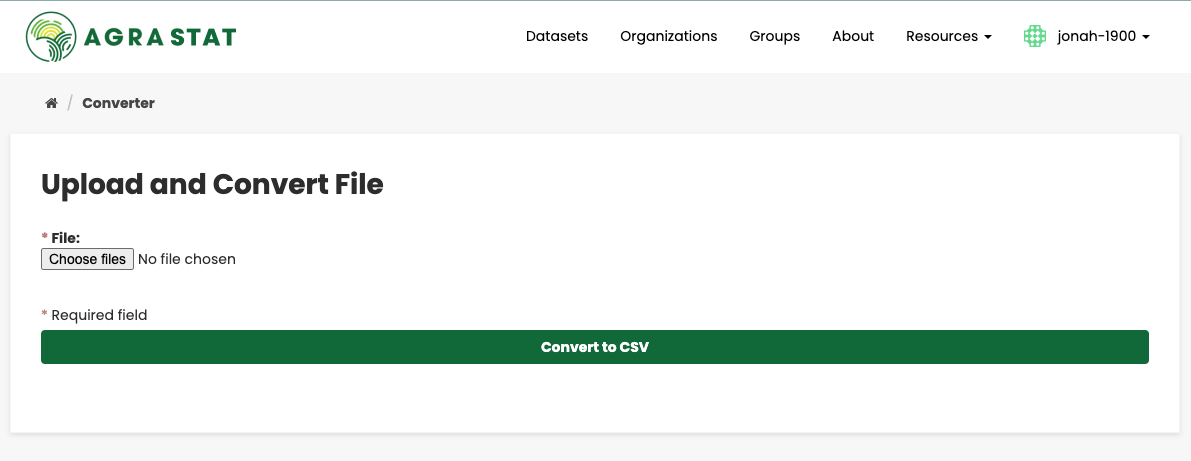1191x461 pixels.
Task: Click the jonah-1900 username text
Action: (1097, 36)
